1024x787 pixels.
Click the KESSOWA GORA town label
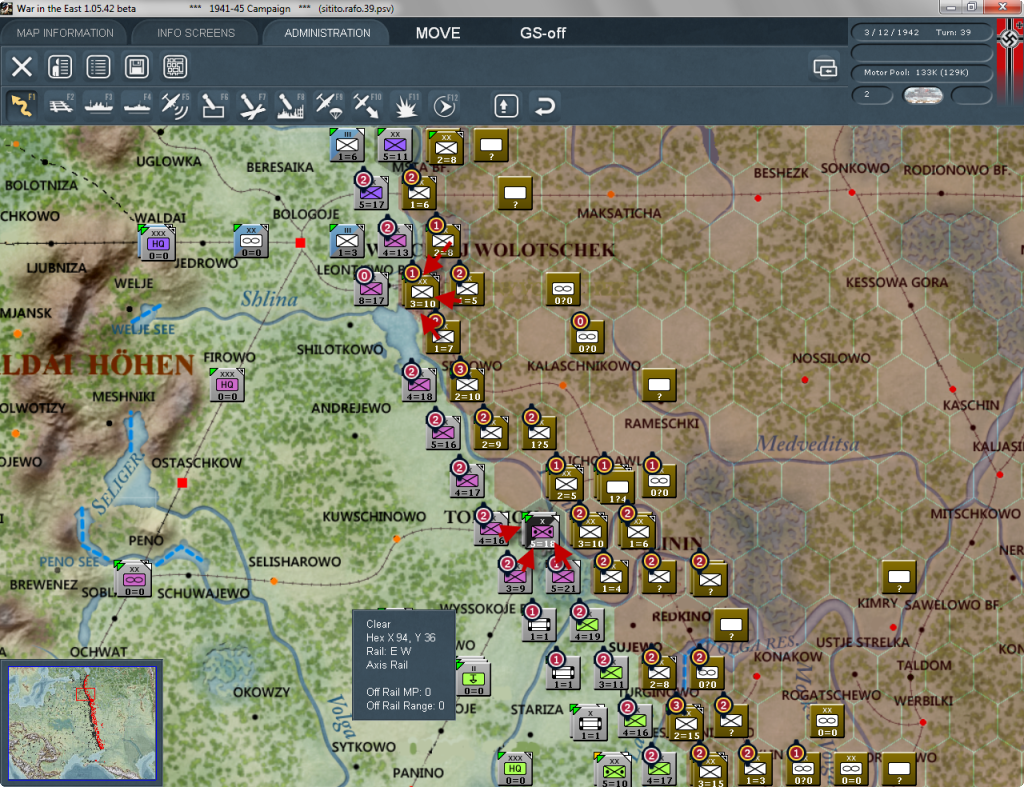[x=897, y=282]
